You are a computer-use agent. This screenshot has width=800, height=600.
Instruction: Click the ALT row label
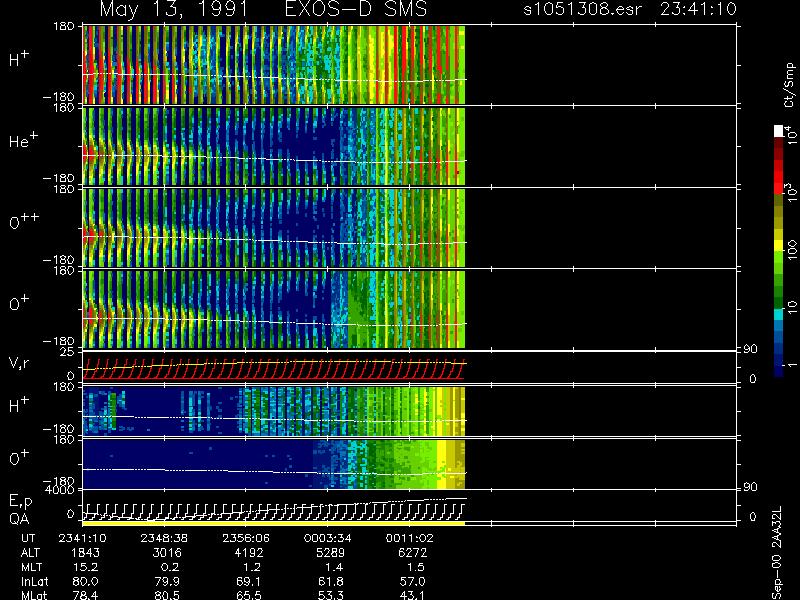pos(31,553)
